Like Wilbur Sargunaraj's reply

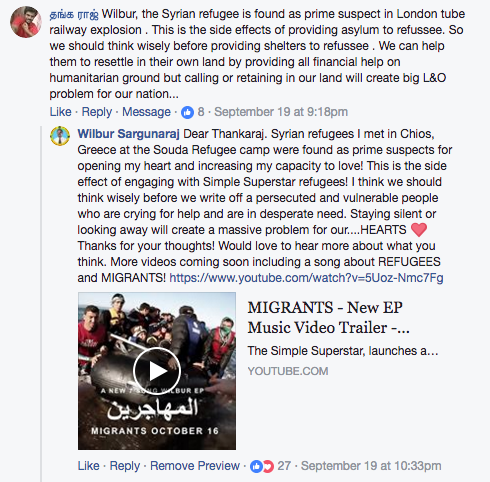click(x=88, y=466)
